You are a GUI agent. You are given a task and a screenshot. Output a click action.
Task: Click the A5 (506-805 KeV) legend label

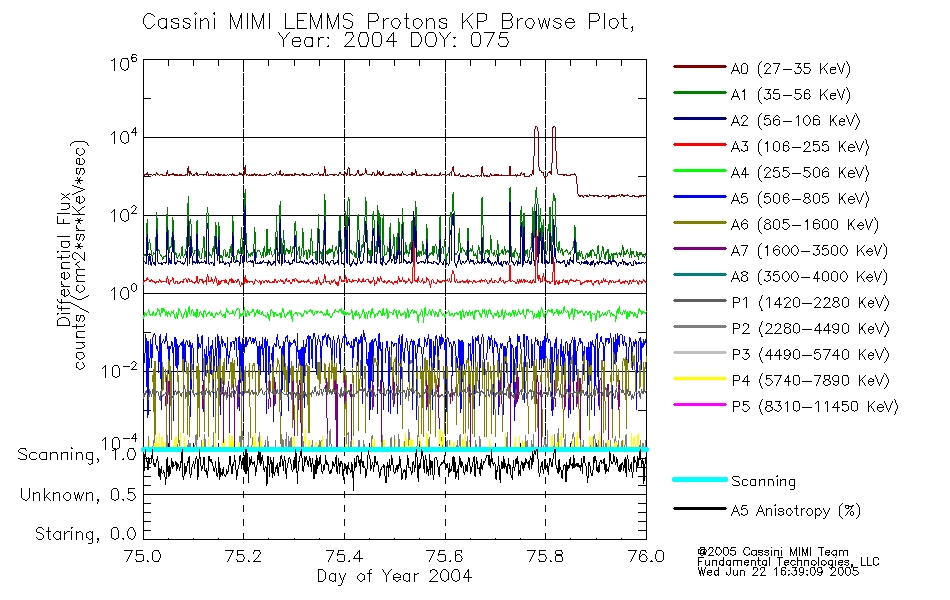(x=800, y=199)
